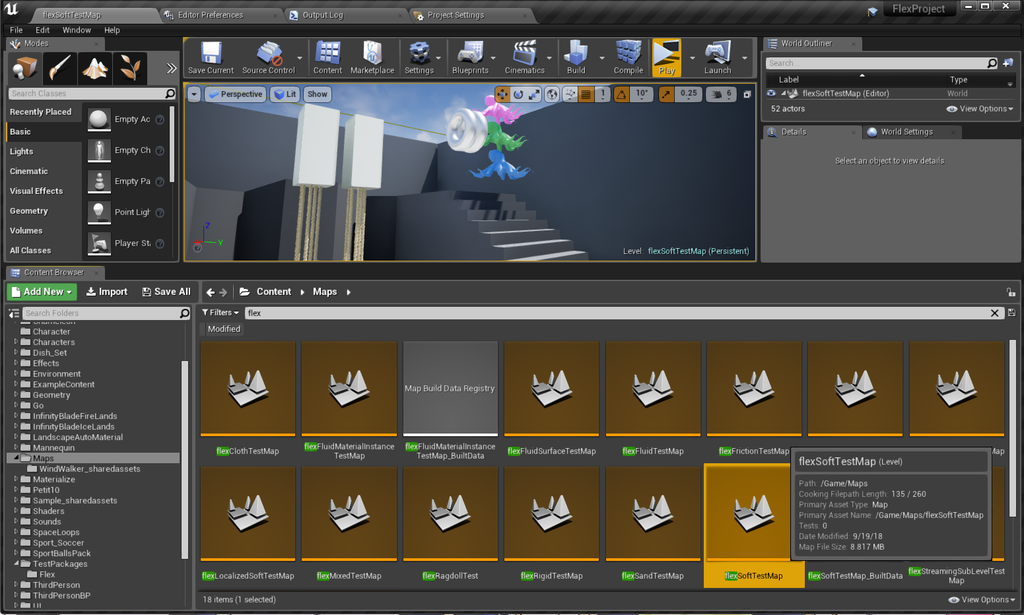Select the Landscape mode icon

[x=95, y=68]
